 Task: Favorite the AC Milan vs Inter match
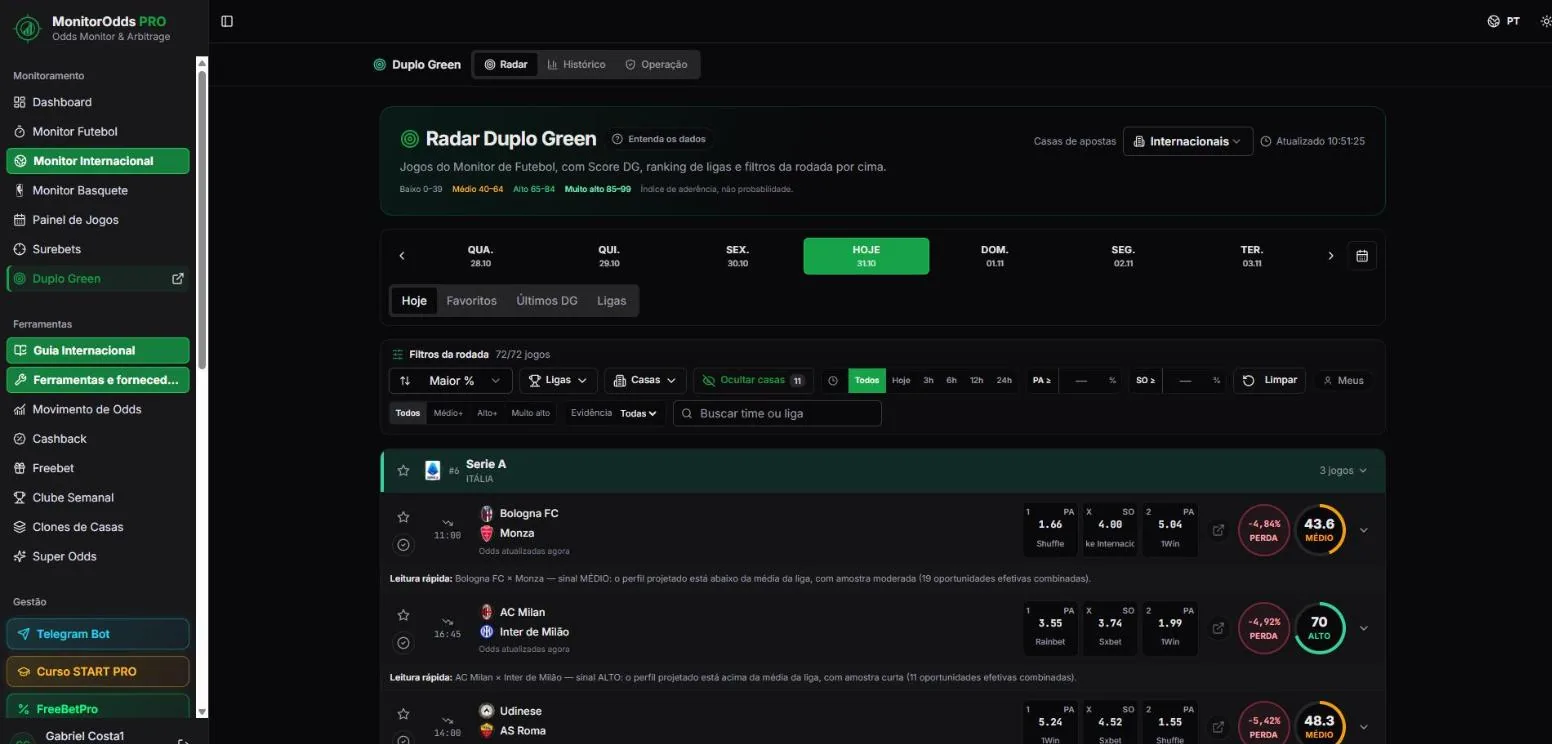[403, 615]
